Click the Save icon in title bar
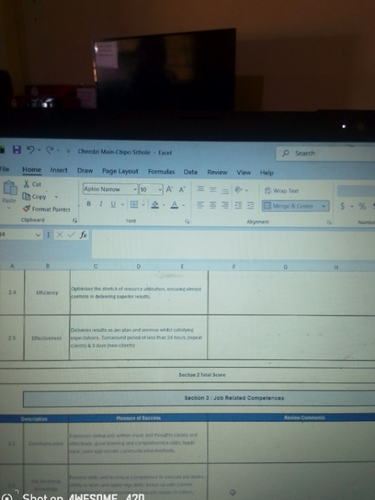Image resolution: width=375 pixels, height=500 pixels. pos(17,150)
